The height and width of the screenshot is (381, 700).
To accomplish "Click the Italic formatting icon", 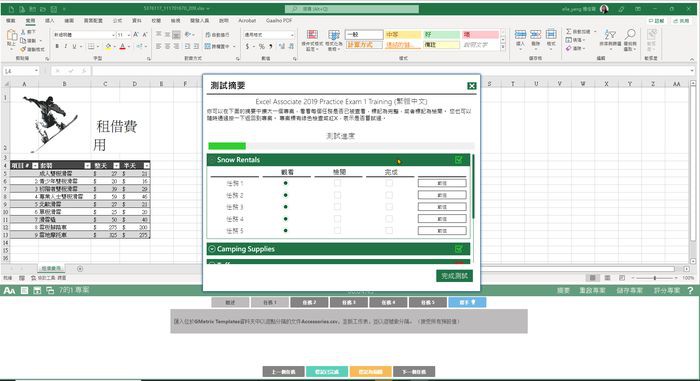I will point(66,46).
